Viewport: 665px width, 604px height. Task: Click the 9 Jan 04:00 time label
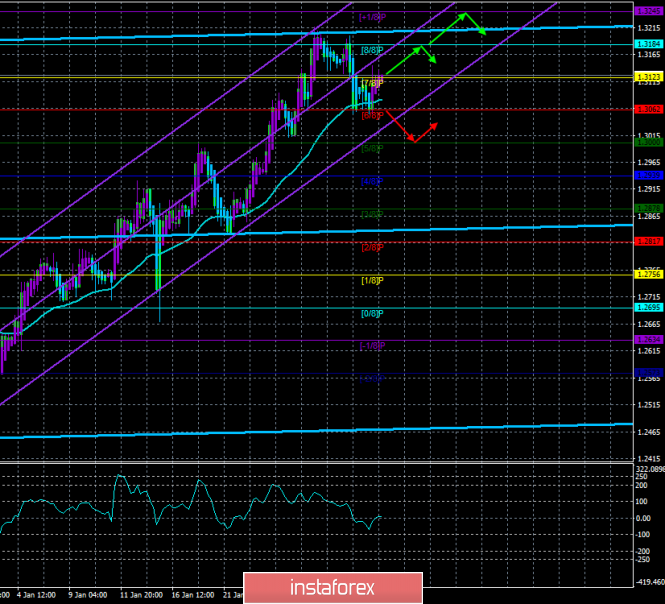point(88,595)
